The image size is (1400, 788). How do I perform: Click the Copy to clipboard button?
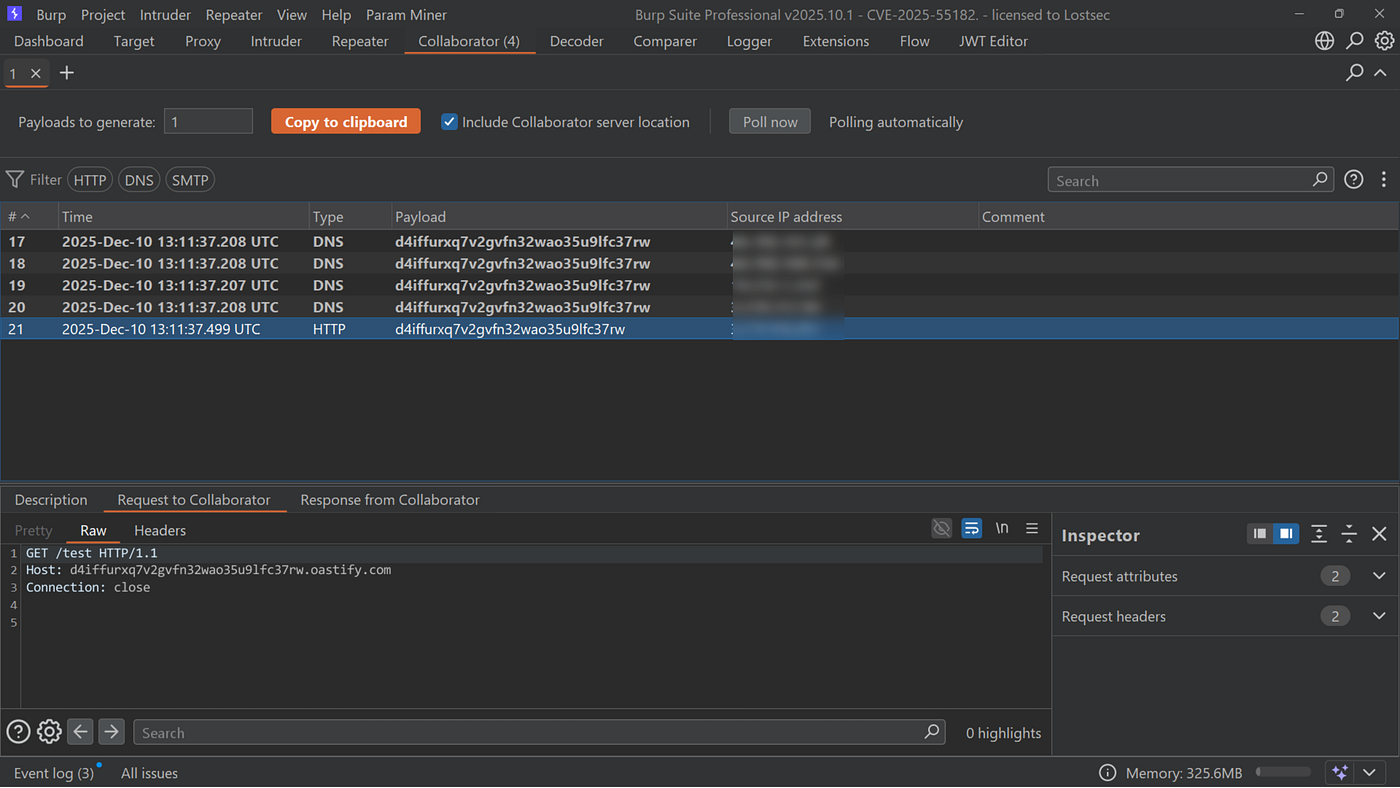pos(346,122)
